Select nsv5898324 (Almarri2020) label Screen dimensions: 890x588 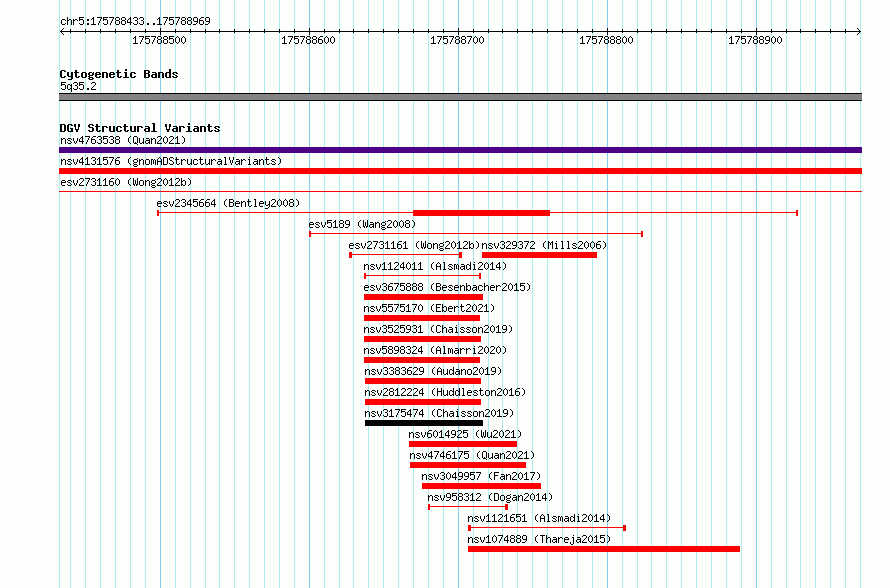435,350
